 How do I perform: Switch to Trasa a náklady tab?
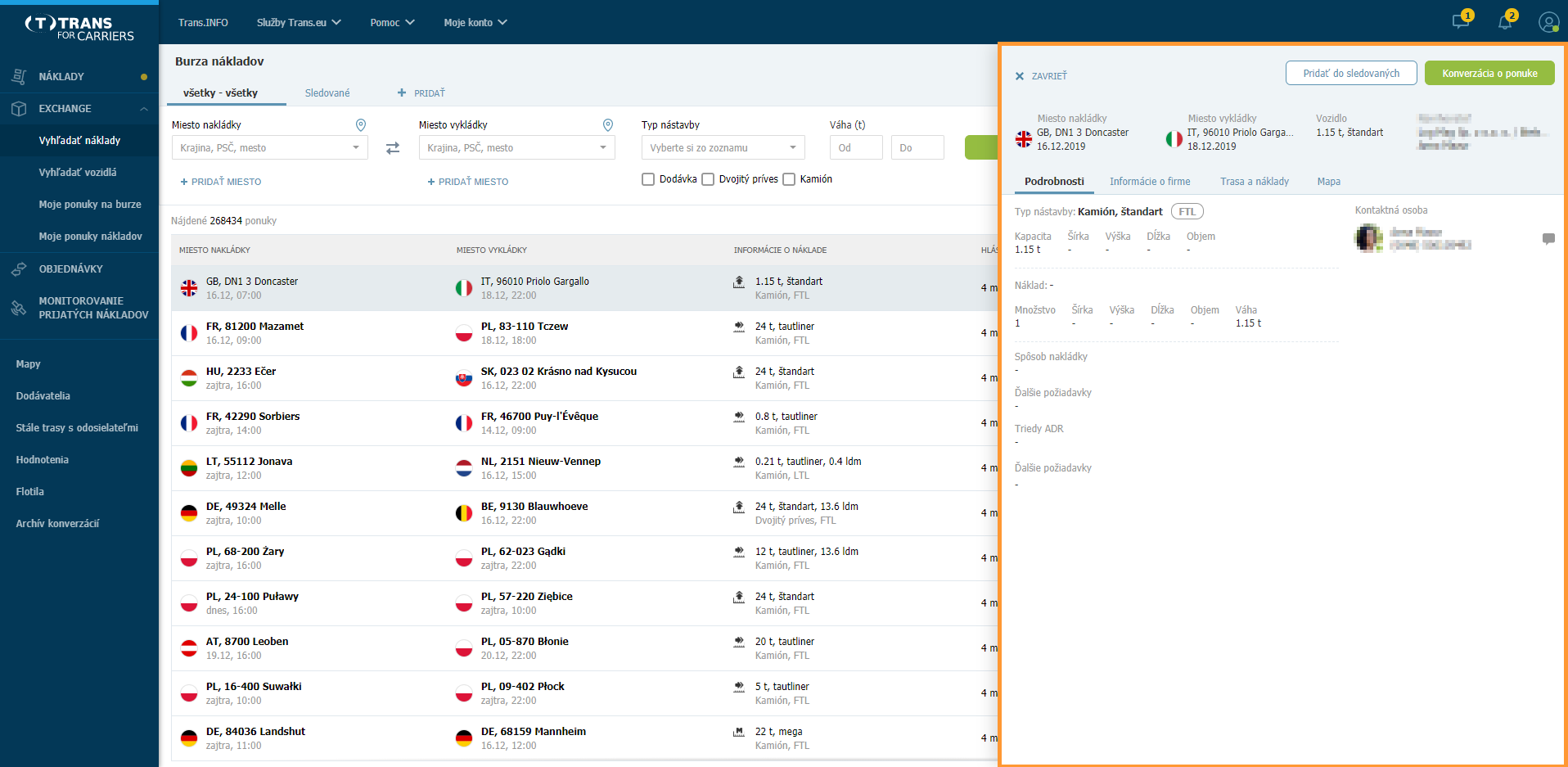click(x=1255, y=182)
